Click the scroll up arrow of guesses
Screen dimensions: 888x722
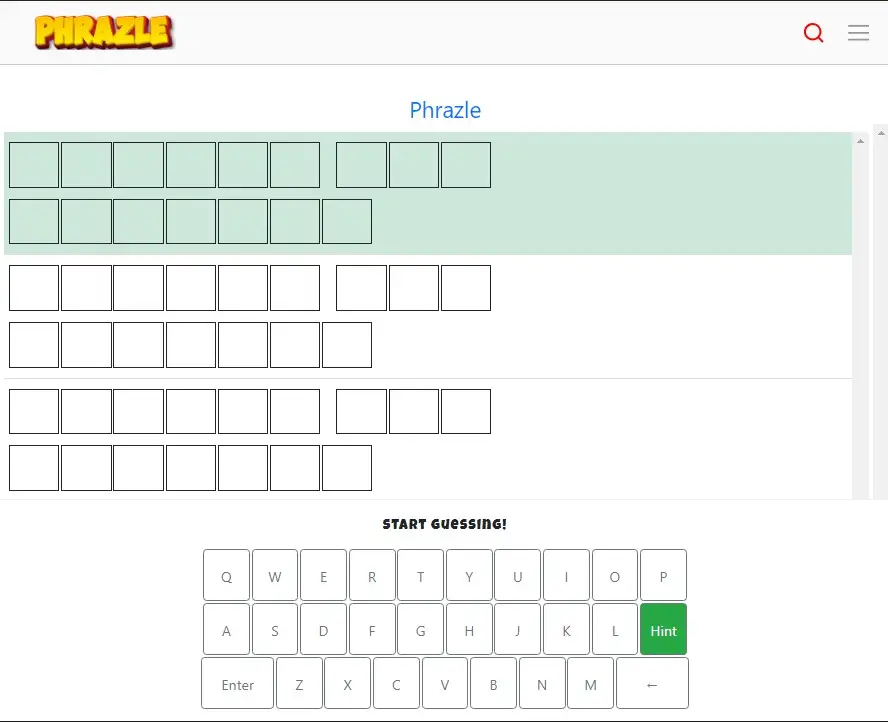[860, 142]
